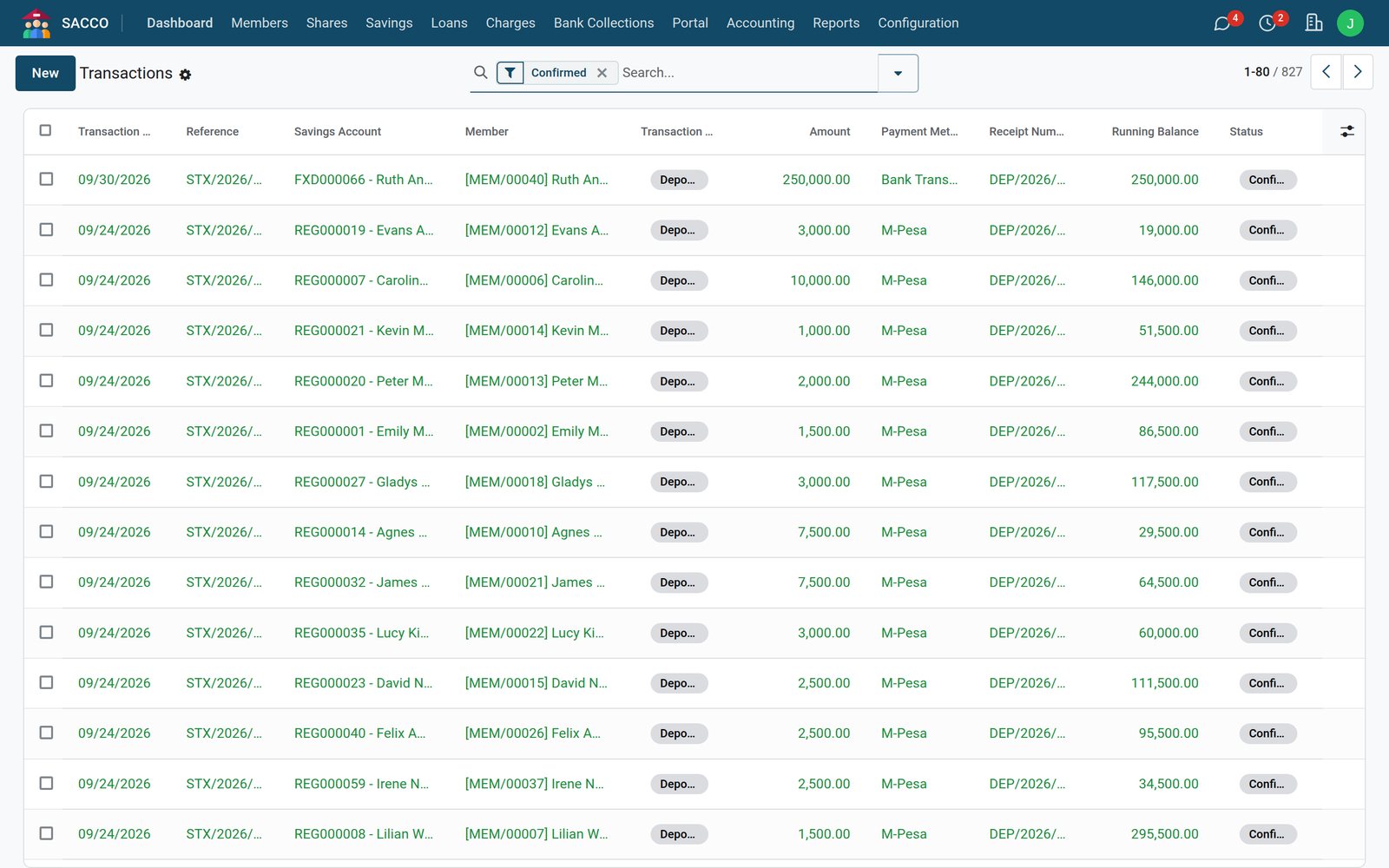
Task: Click Bank Trans... payment method cell
Action: point(919,180)
